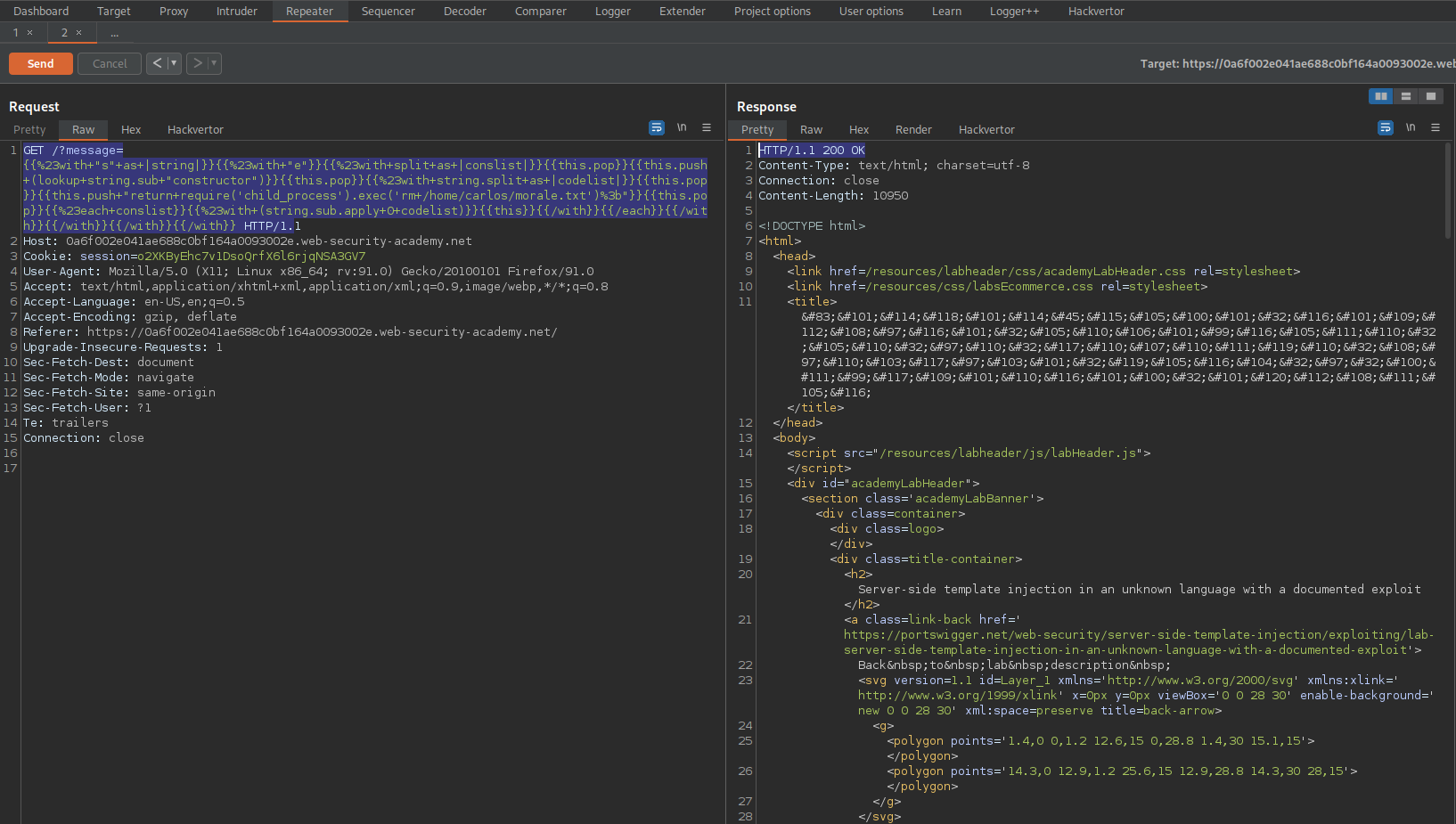Viewport: 1456px width, 824px height.
Task: Switch Request view to Hex
Action: pyautogui.click(x=131, y=129)
